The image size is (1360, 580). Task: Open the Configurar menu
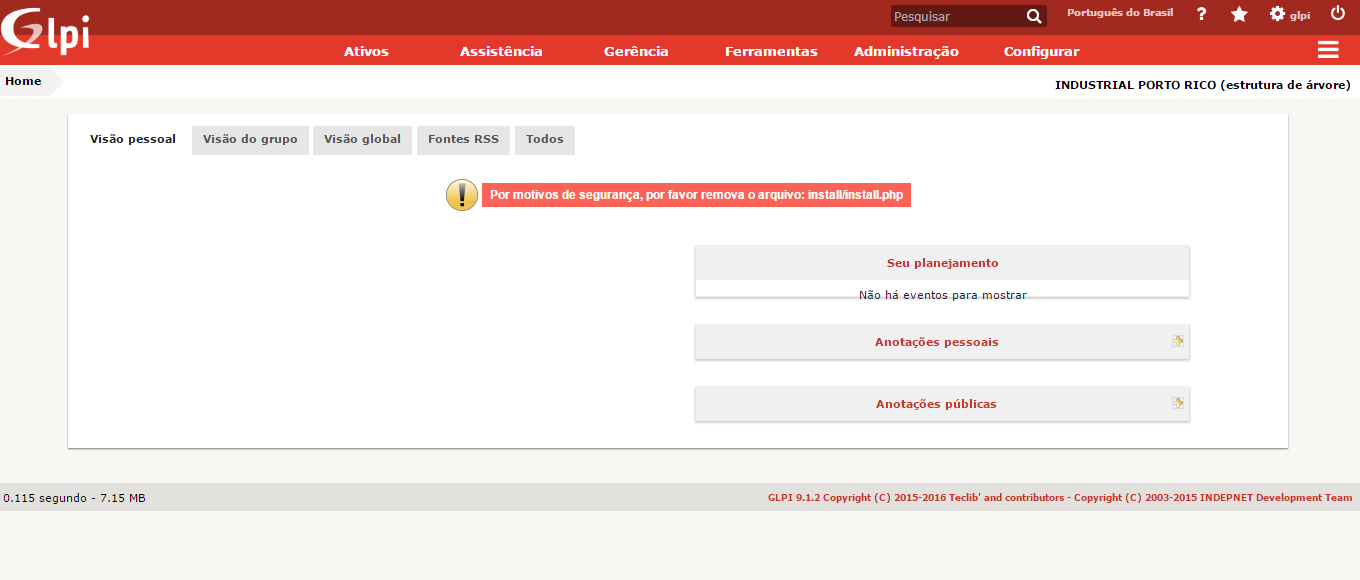1041,51
